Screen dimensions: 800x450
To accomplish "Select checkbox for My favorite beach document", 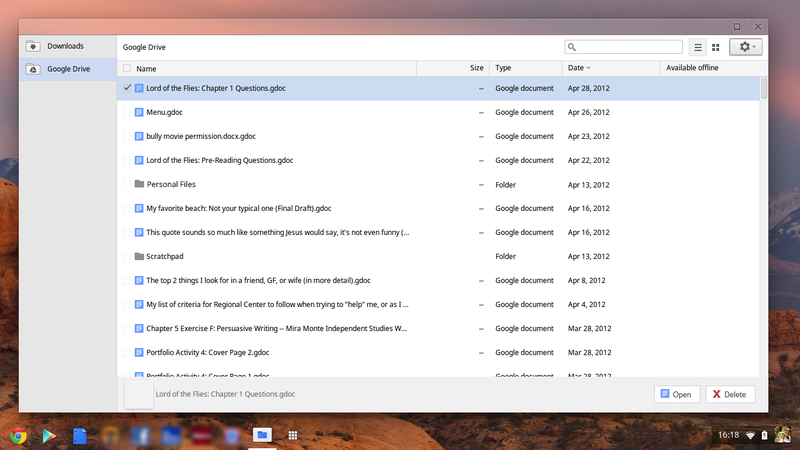I will pyautogui.click(x=127, y=208).
